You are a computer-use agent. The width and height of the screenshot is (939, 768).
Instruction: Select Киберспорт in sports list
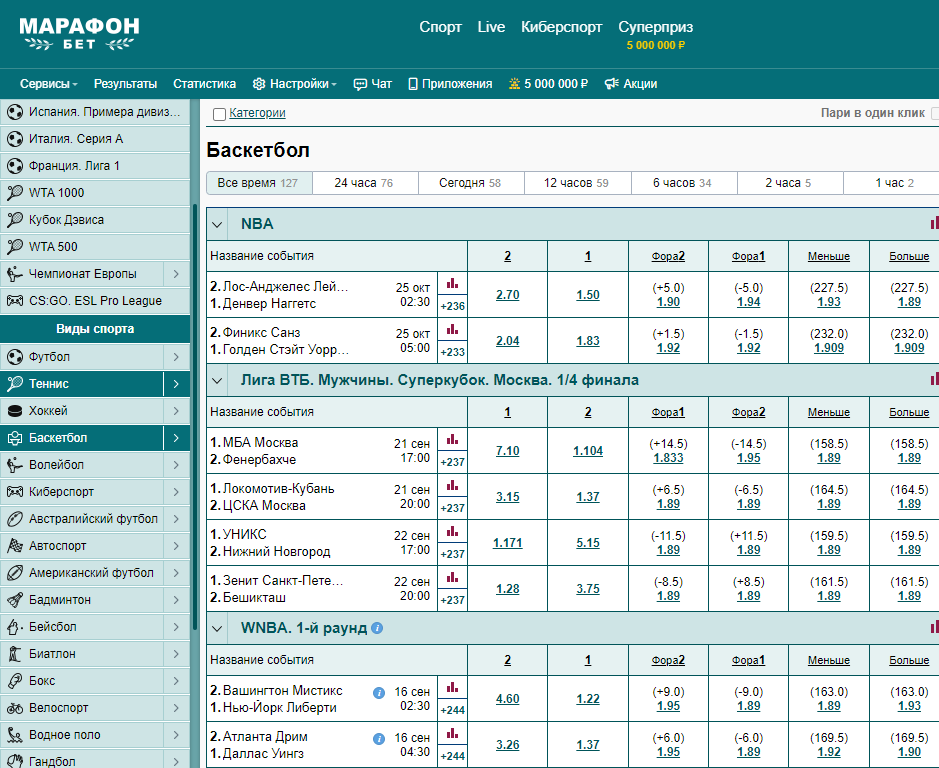tap(81, 492)
